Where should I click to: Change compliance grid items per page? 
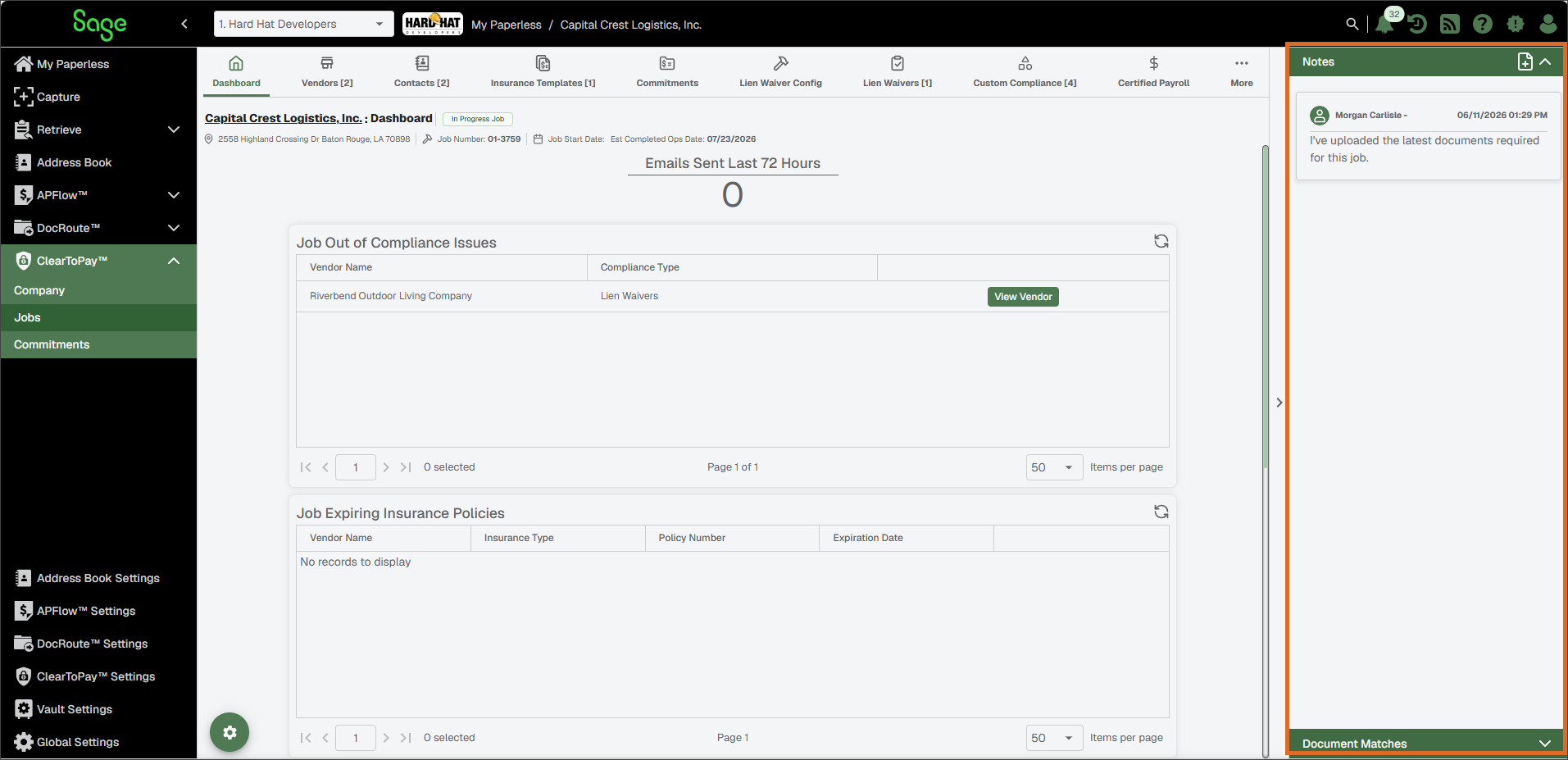(1054, 467)
